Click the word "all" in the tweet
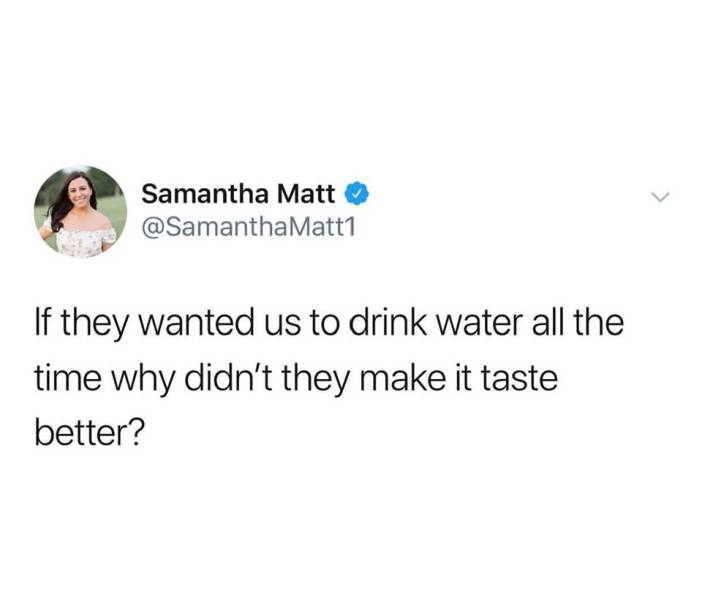Screen dimensions: 702x600 coord(548,322)
